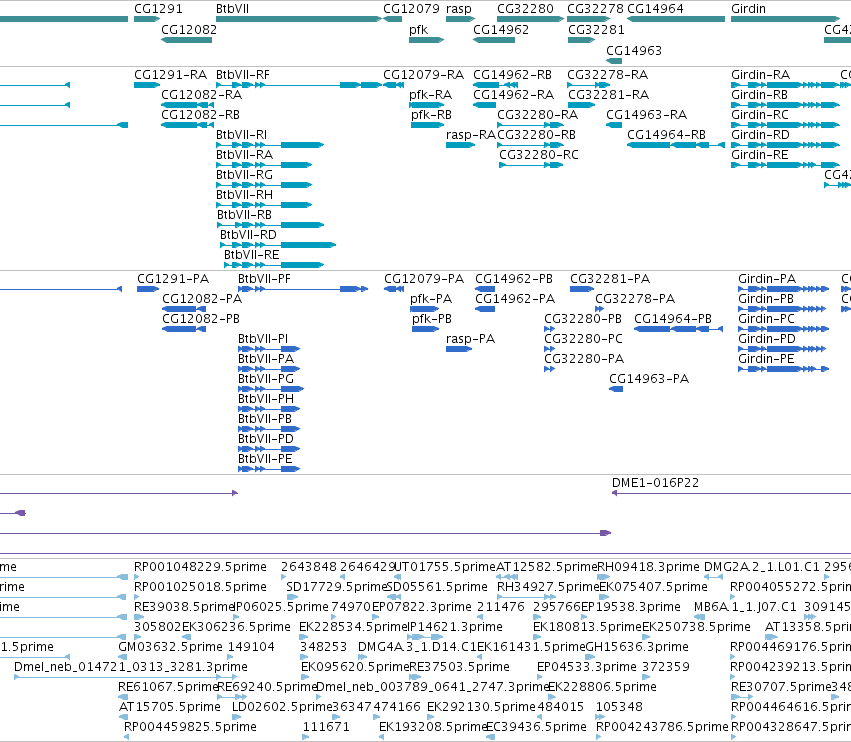Open transcript CG12079-RA
Viewport: 851px width, 742px height.
(x=423, y=74)
